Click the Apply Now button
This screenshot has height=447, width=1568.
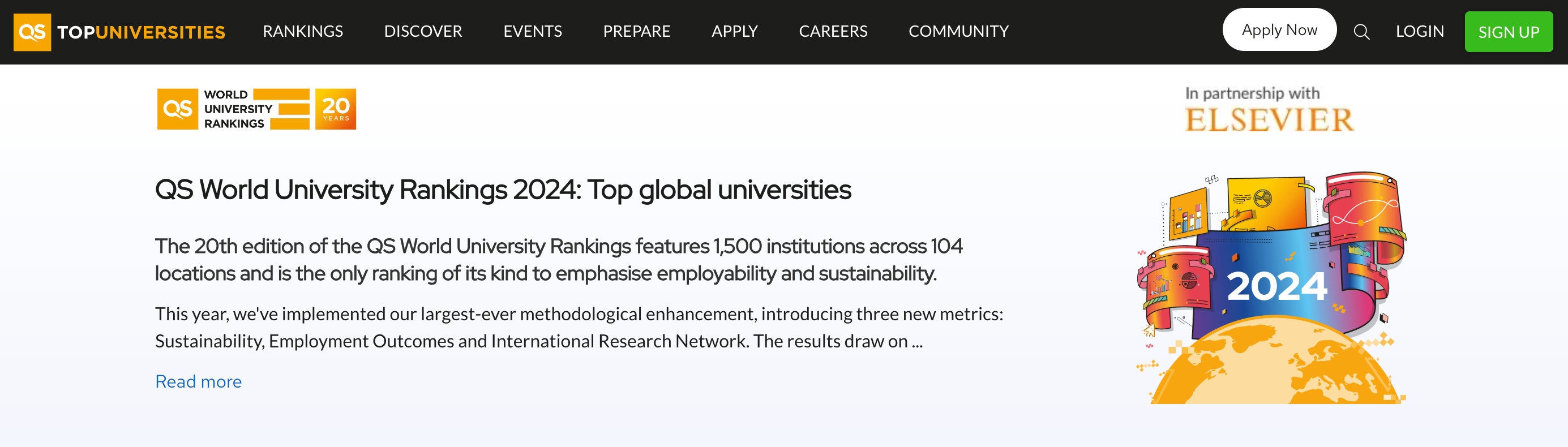[1279, 30]
